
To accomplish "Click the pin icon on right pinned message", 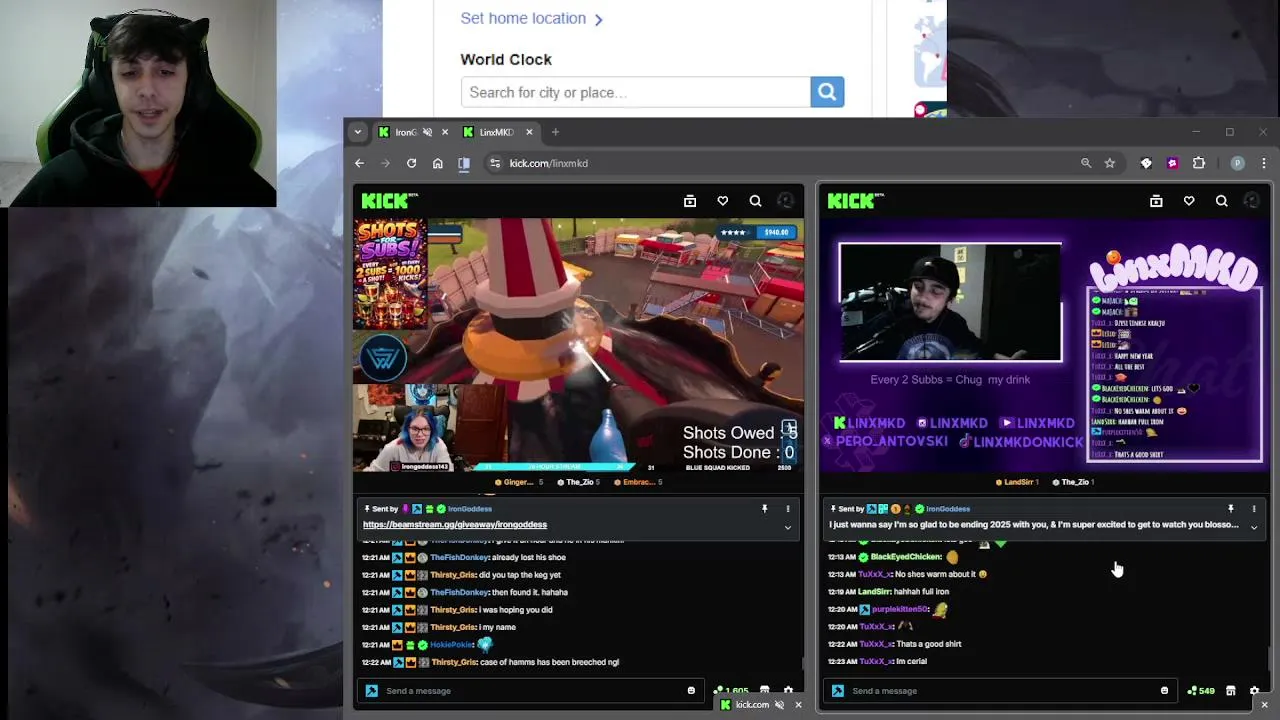I will point(1231,509).
